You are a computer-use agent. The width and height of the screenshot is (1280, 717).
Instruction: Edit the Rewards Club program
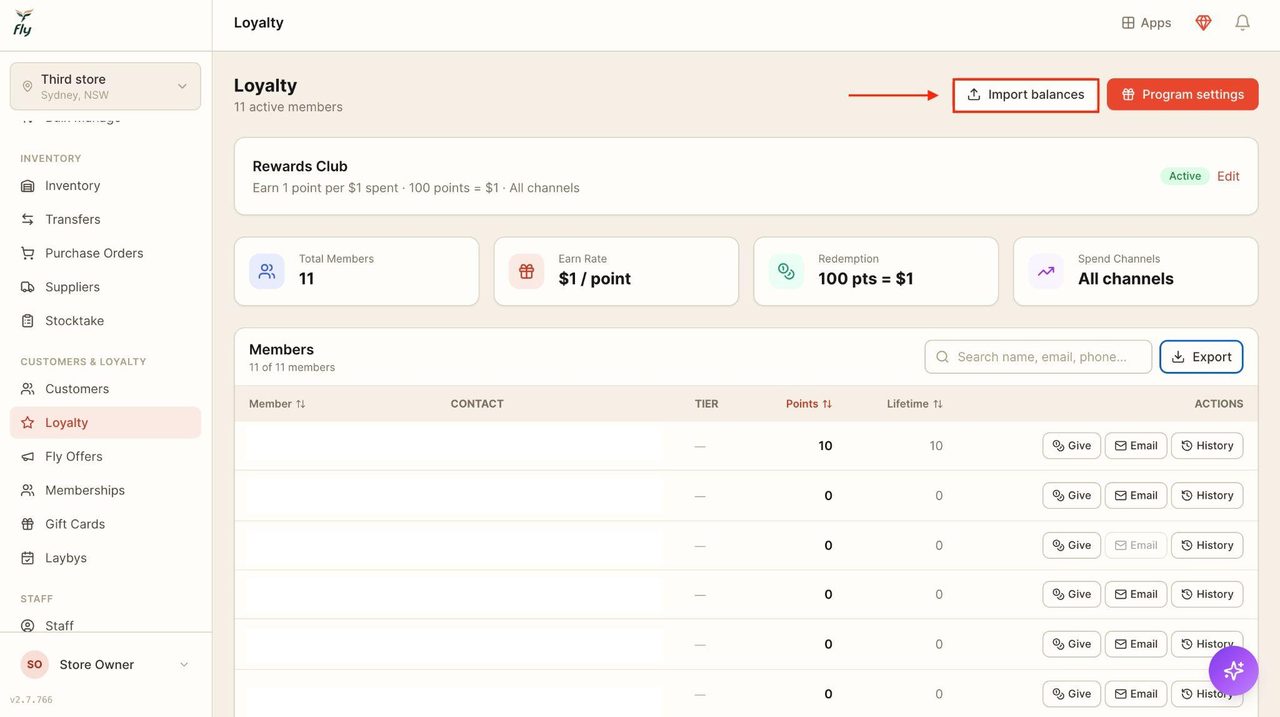[x=1228, y=176]
